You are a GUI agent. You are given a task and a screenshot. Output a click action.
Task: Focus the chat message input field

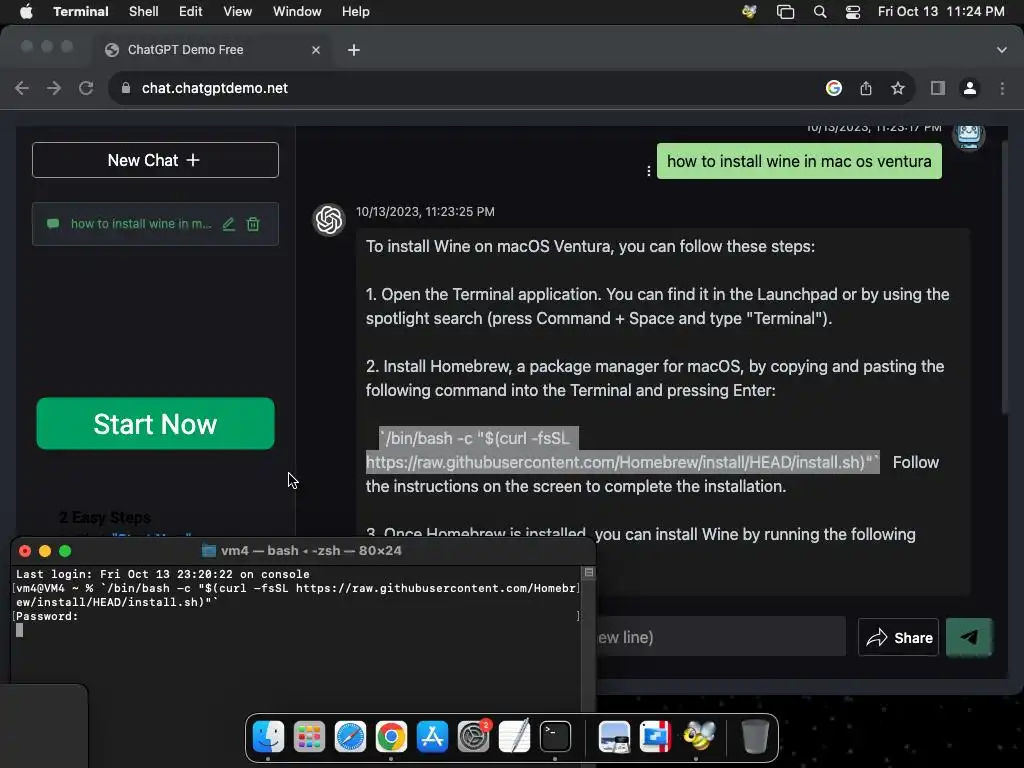721,637
